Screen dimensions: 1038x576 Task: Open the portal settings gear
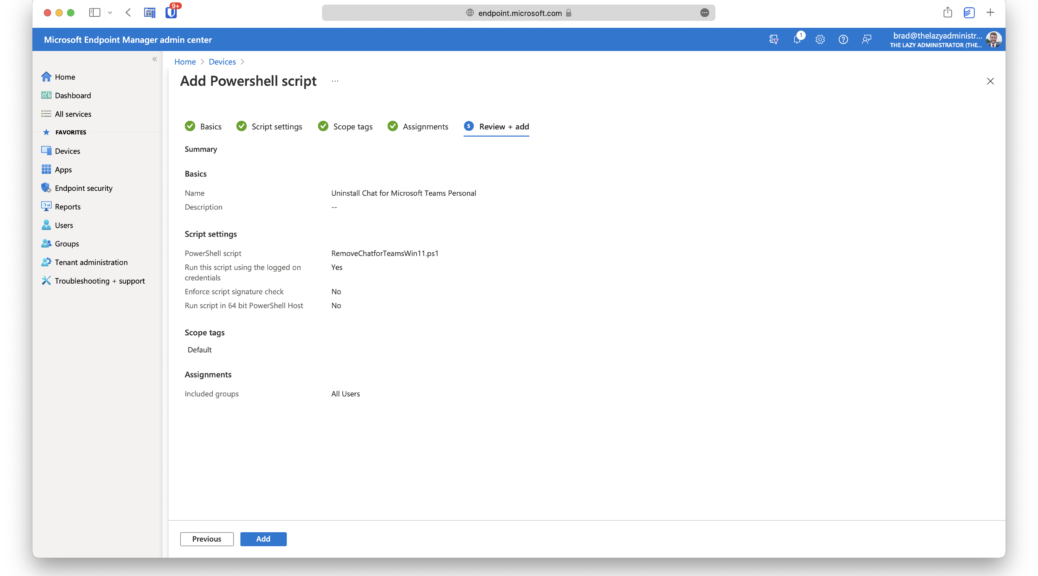click(820, 40)
